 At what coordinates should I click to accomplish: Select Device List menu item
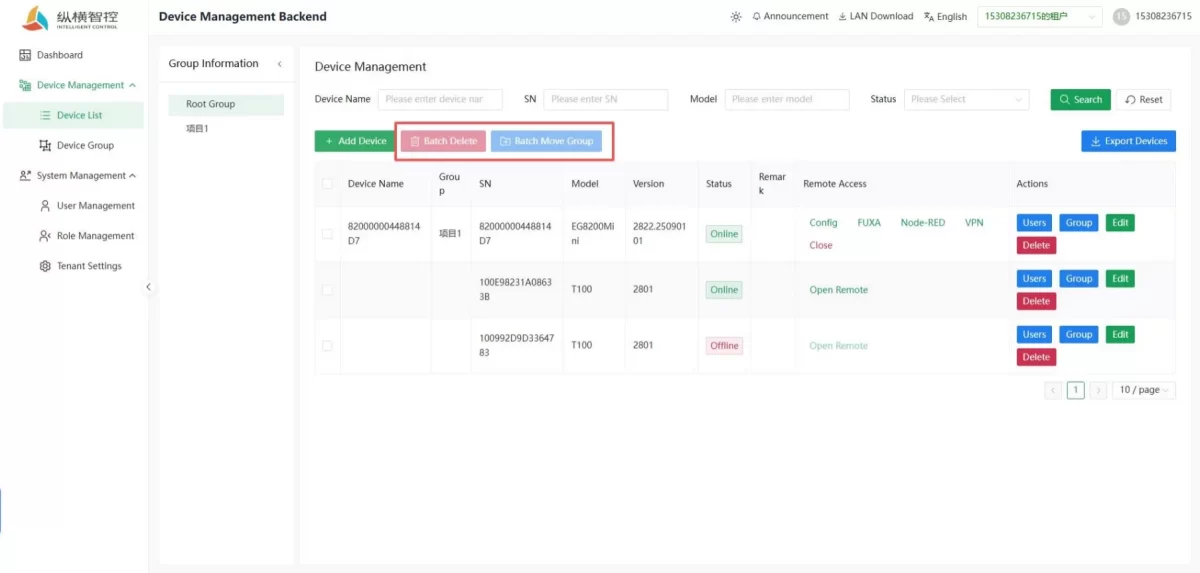[74, 115]
